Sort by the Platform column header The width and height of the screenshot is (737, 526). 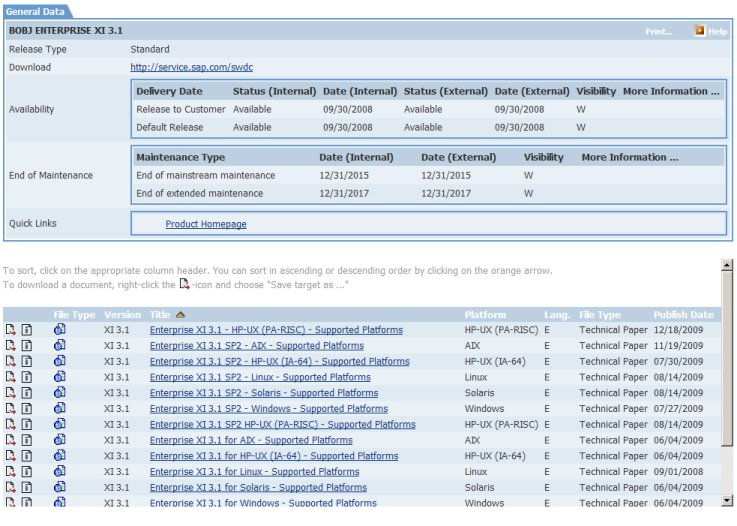[x=485, y=315]
